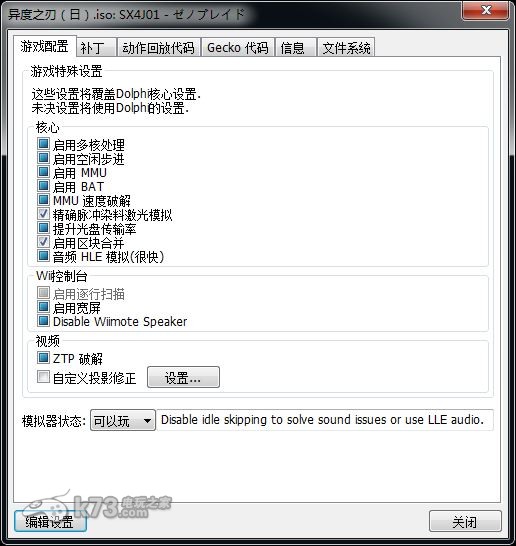The width and height of the screenshot is (516, 546).
Task: Uncheck 启用区块合并 checkbox
Action: pyautogui.click(x=43, y=242)
